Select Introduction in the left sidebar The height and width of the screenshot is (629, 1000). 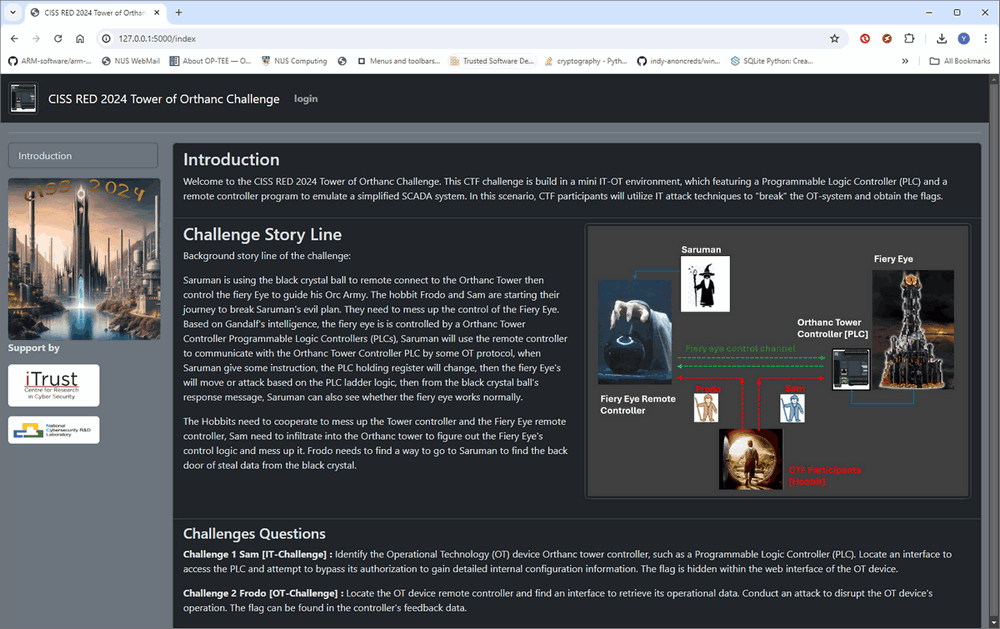(x=83, y=156)
